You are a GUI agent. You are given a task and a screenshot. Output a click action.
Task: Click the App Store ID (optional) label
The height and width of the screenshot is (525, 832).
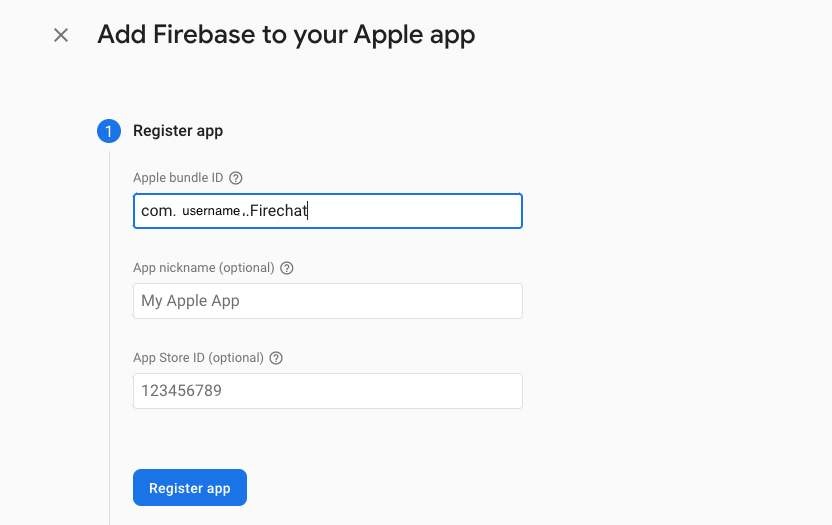198,358
